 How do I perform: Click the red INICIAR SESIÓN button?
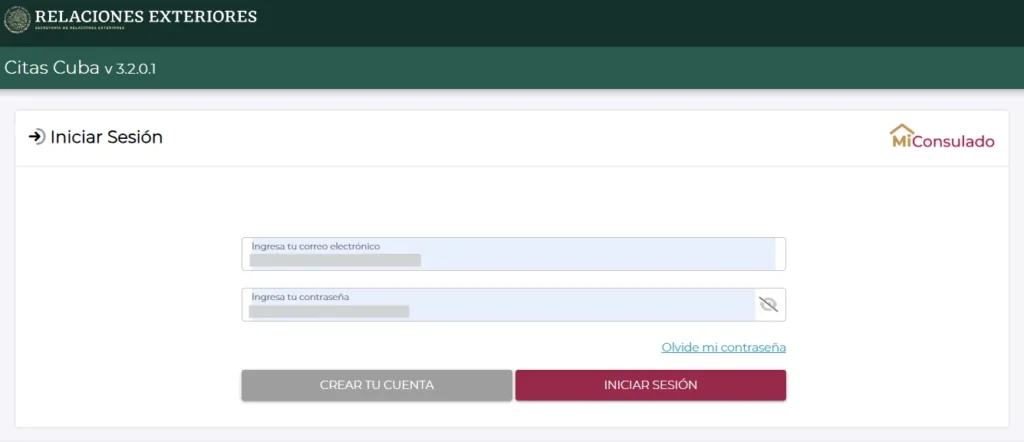pyautogui.click(x=650, y=385)
